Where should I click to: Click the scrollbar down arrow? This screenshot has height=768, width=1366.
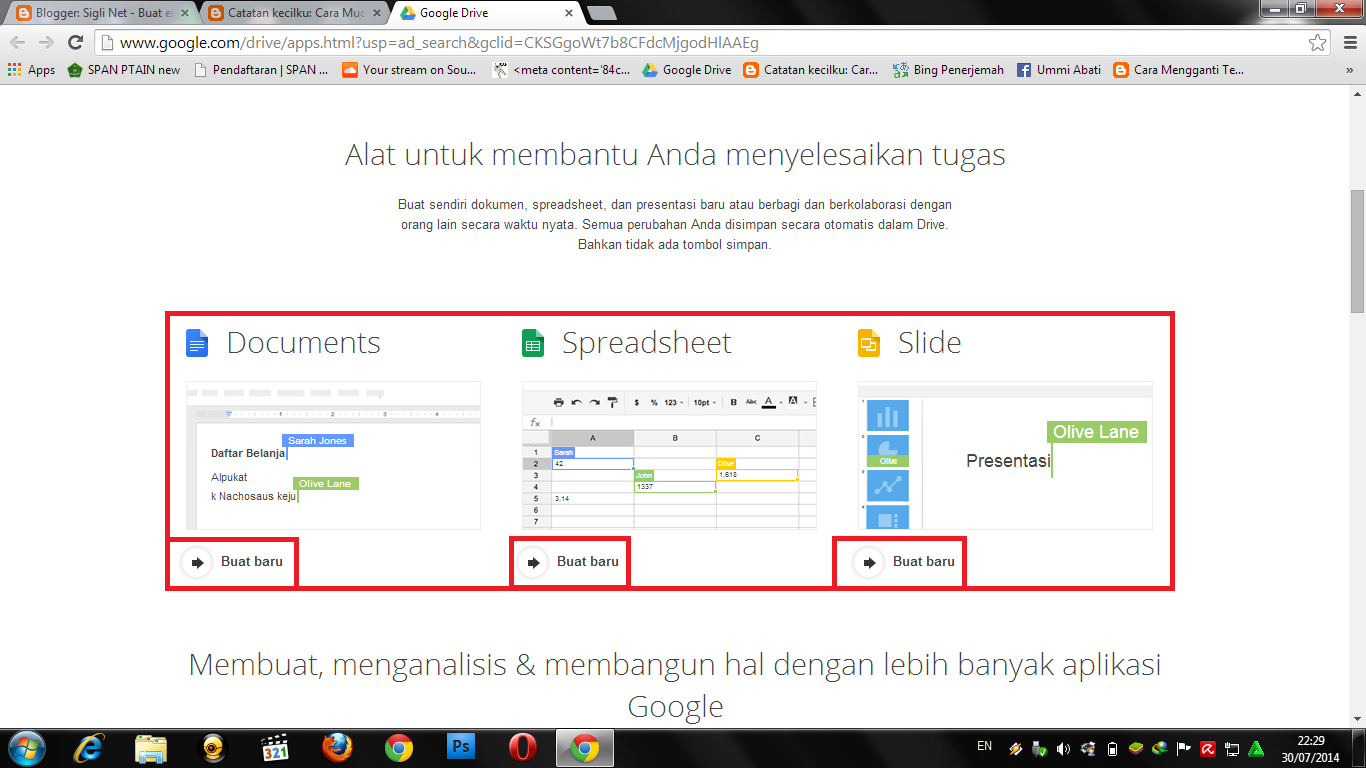1357,719
